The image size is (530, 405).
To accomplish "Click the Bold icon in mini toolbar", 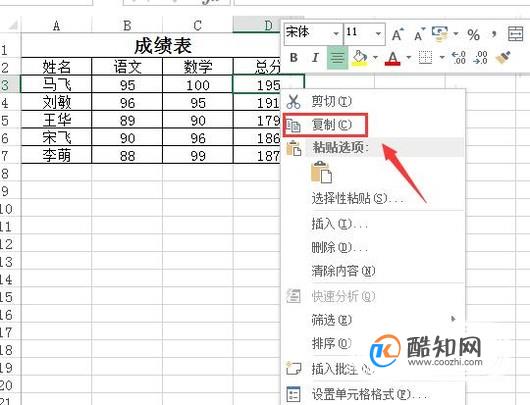I will tap(294, 58).
